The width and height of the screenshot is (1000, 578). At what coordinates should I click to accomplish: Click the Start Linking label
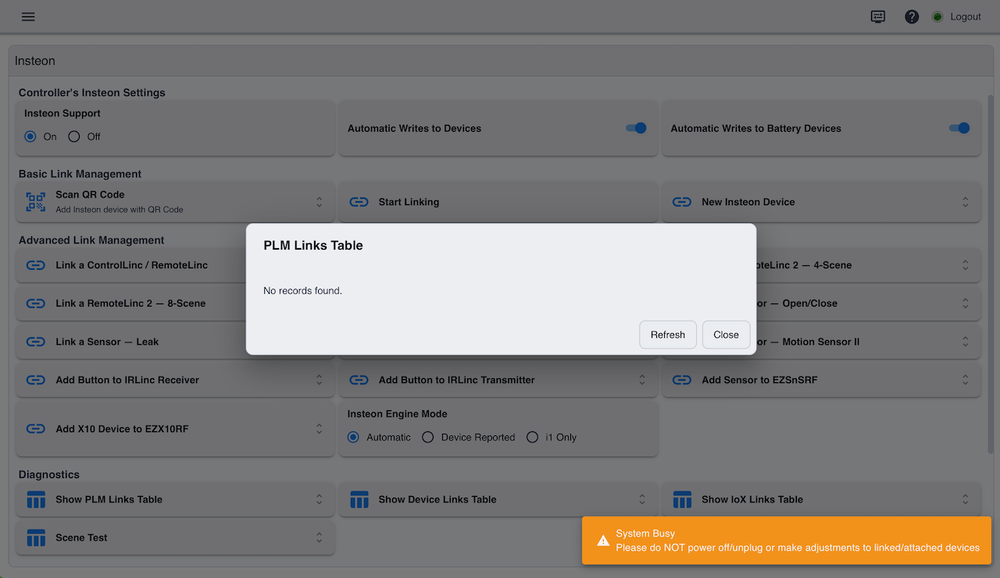pyautogui.click(x=409, y=202)
